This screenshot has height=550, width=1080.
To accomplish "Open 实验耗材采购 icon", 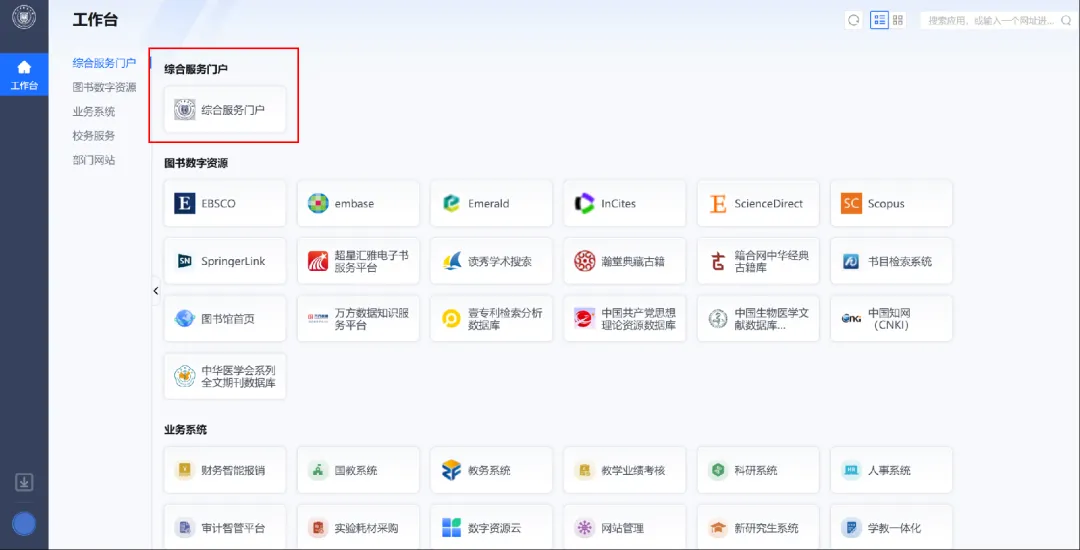I will [x=318, y=529].
